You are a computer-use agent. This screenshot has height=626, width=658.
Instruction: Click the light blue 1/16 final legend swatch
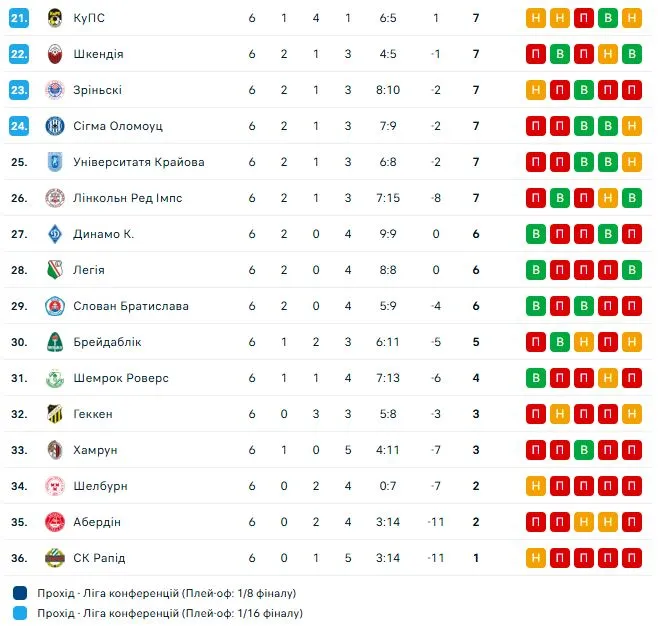[21, 613]
